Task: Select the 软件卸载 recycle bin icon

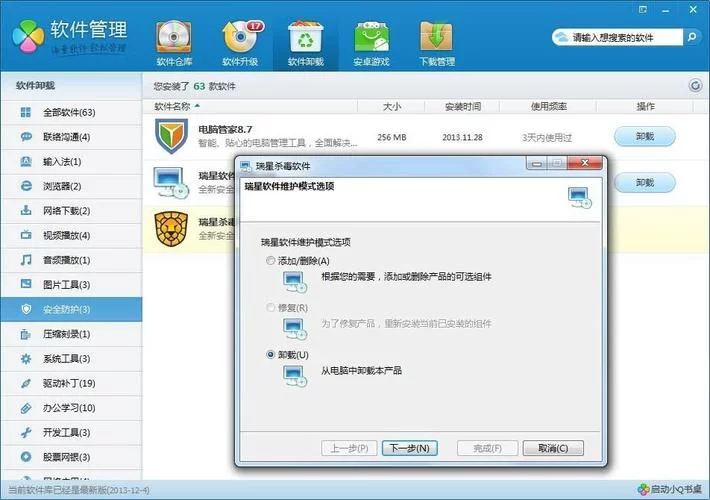Action: click(306, 44)
